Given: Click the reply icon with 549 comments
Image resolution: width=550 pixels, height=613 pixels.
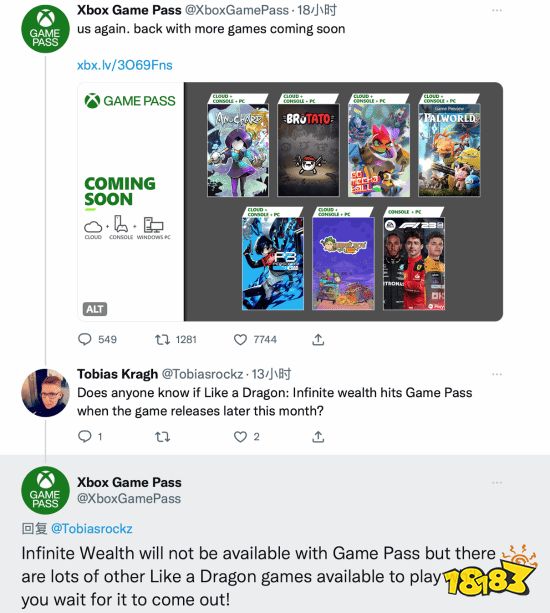Looking at the screenshot, I should tap(85, 339).
